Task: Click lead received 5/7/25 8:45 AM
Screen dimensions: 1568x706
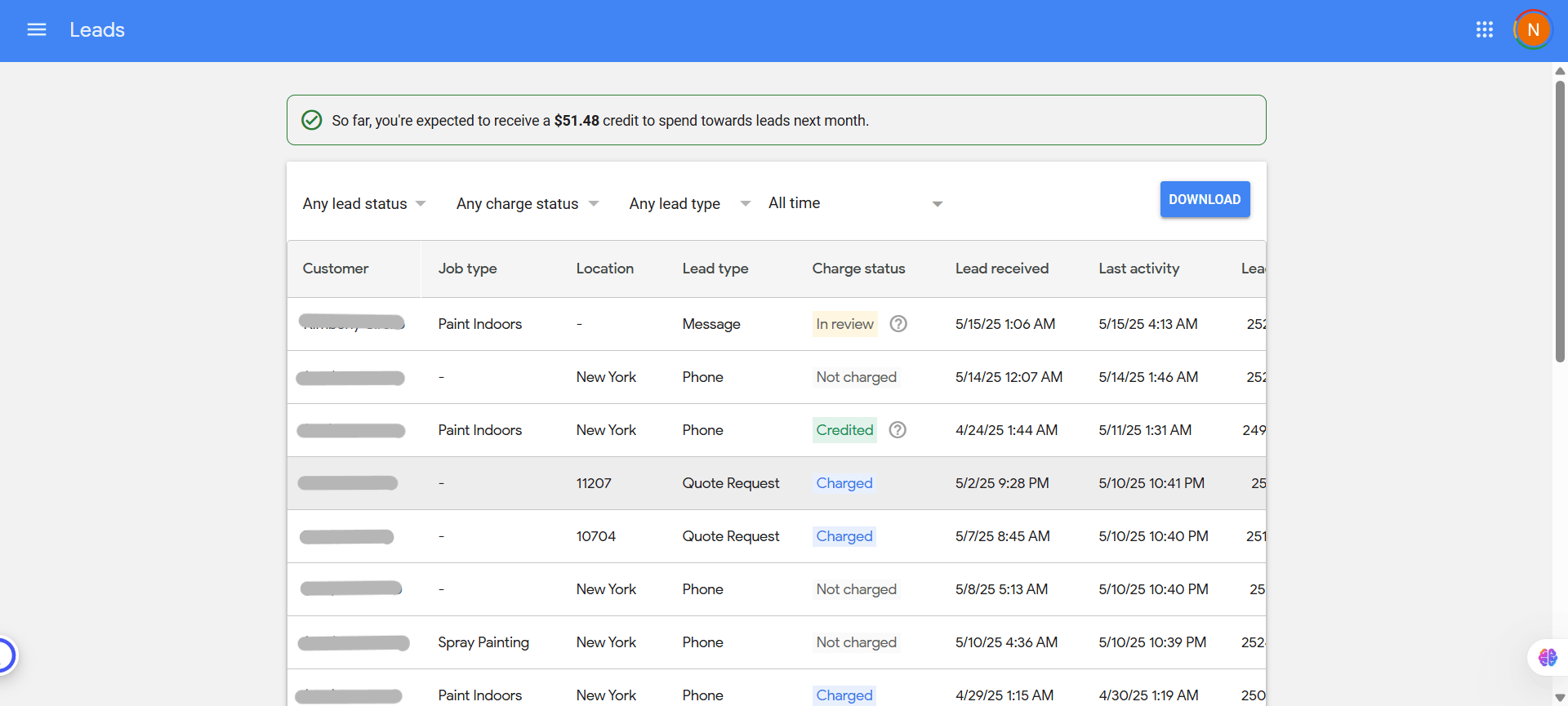Action: pos(1003,536)
